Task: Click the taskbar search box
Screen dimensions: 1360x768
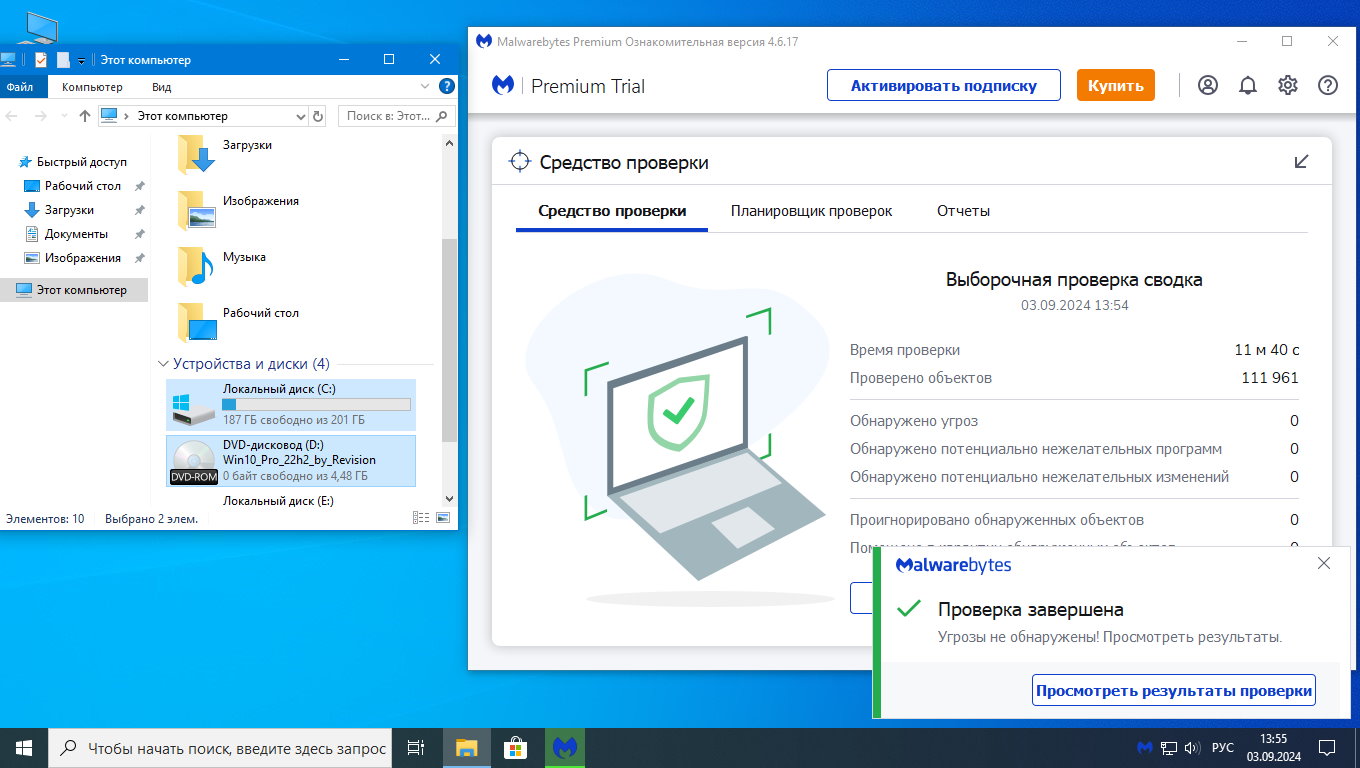Action: pos(221,748)
